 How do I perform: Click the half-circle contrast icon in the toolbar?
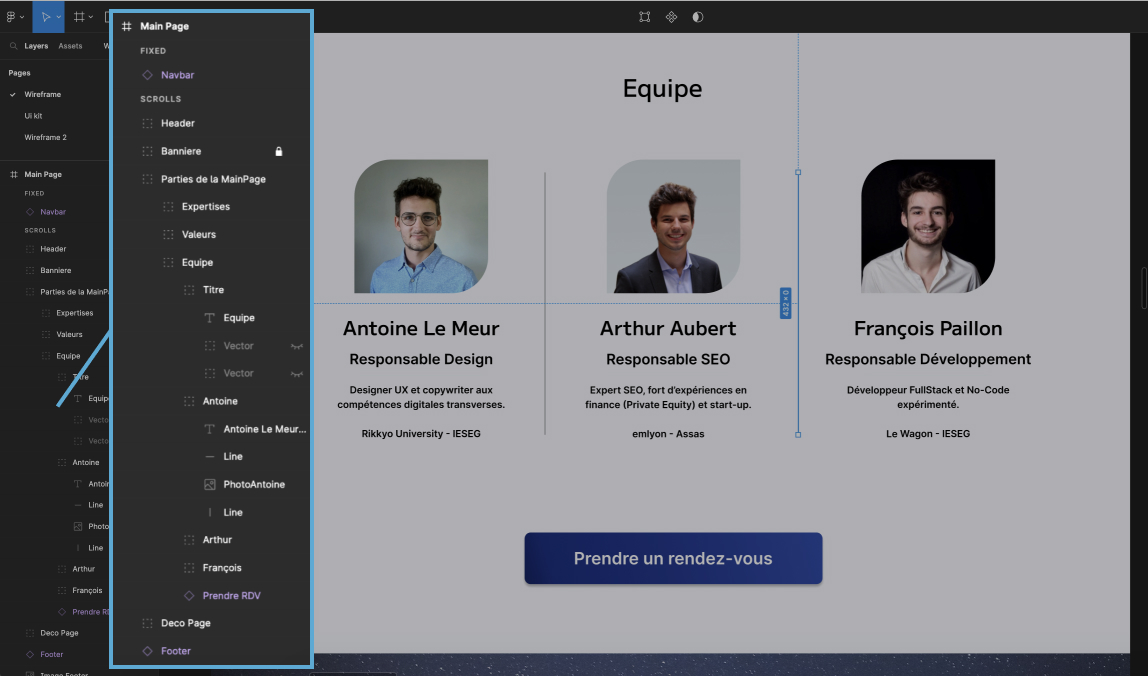(697, 16)
